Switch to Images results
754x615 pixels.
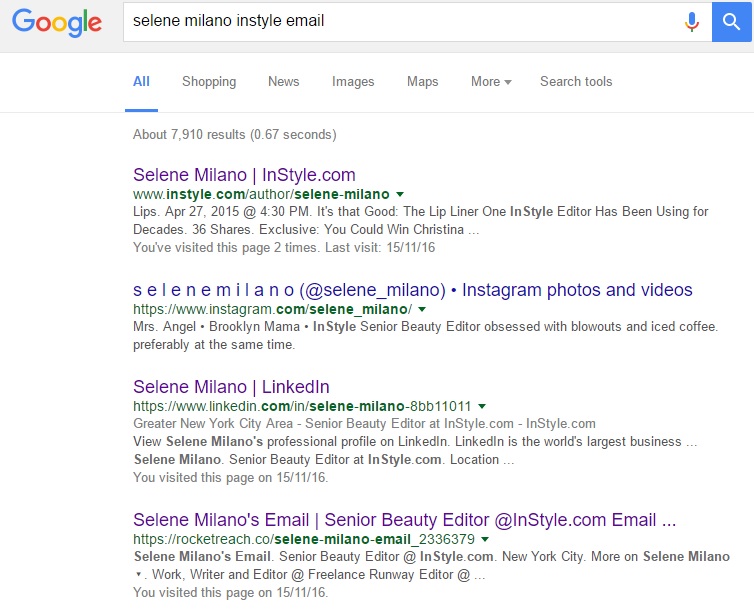click(x=353, y=82)
